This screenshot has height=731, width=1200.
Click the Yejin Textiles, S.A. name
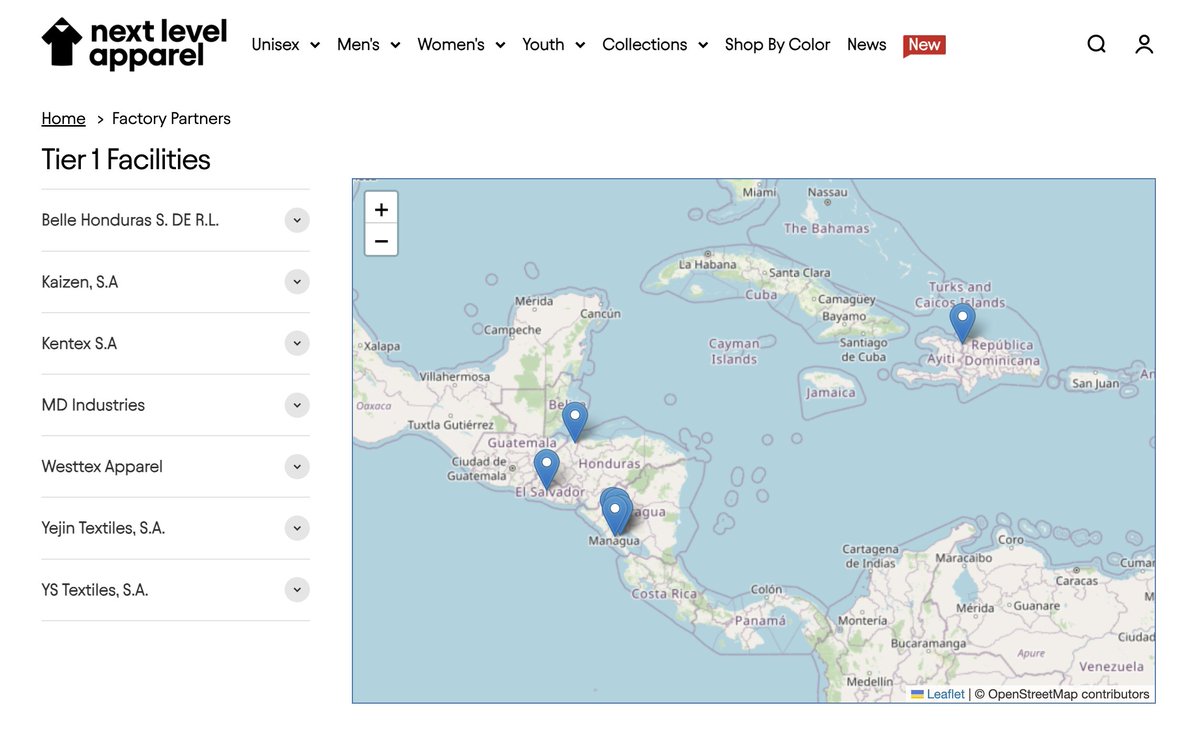coord(103,528)
